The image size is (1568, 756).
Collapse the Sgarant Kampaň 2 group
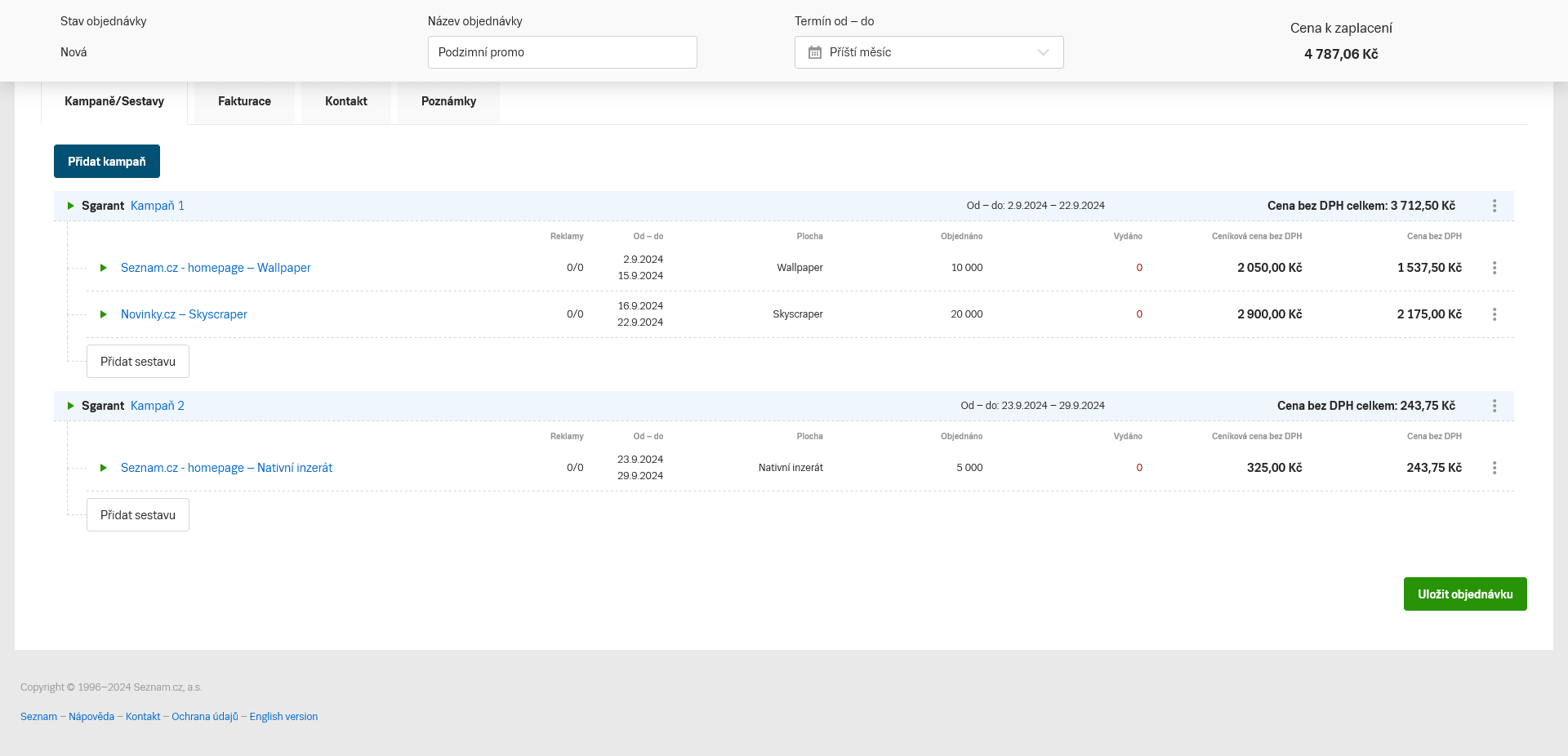71,406
